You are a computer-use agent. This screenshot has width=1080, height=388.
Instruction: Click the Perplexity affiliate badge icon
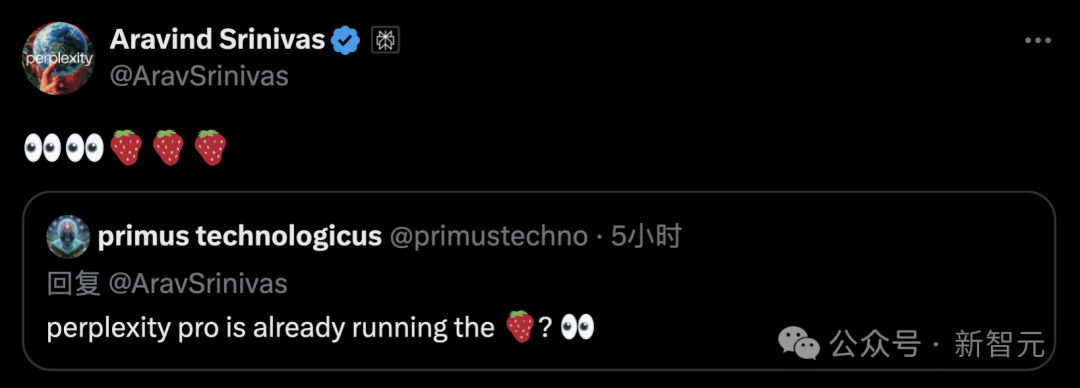pos(386,41)
